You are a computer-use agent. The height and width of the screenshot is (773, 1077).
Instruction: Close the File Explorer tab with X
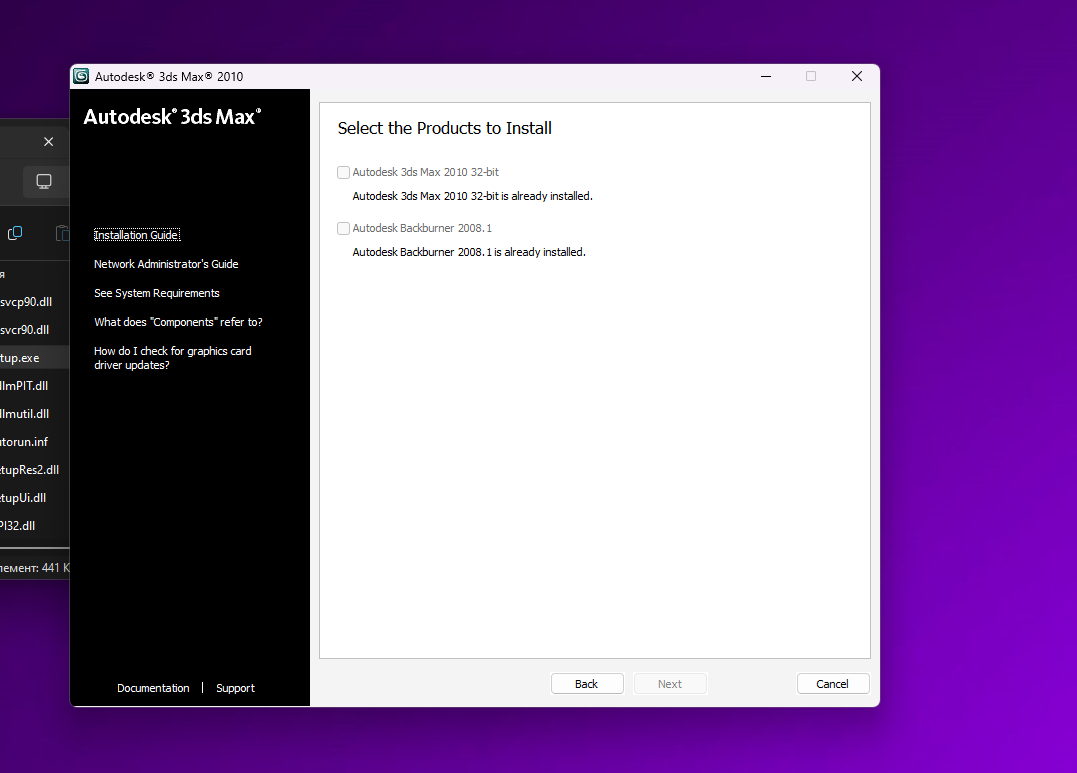(48, 141)
